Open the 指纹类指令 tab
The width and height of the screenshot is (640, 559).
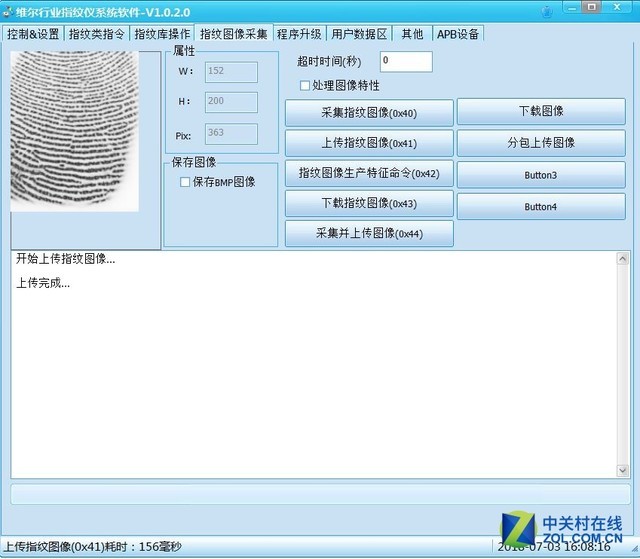tap(96, 34)
